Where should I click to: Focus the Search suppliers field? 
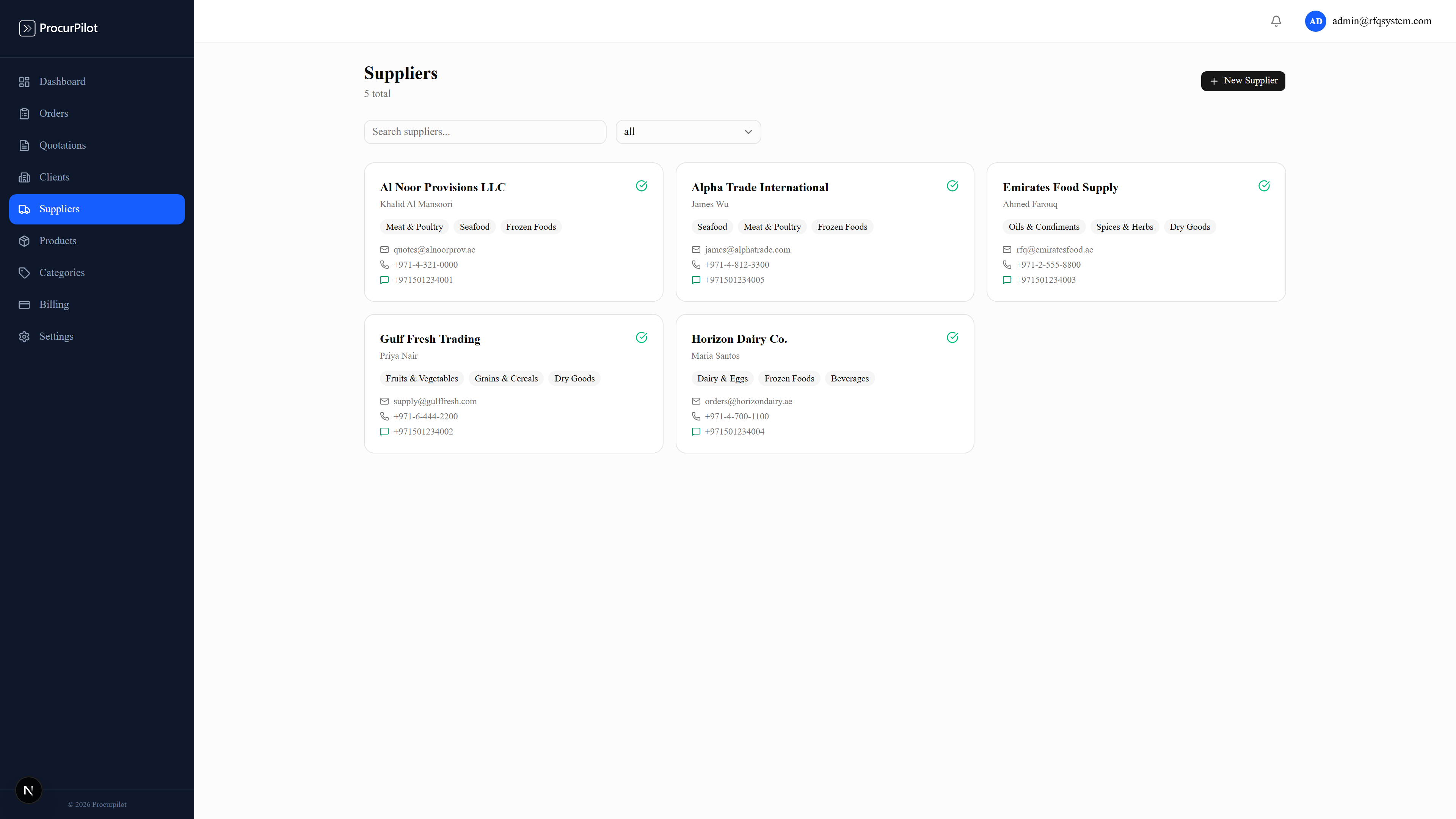coord(485,132)
